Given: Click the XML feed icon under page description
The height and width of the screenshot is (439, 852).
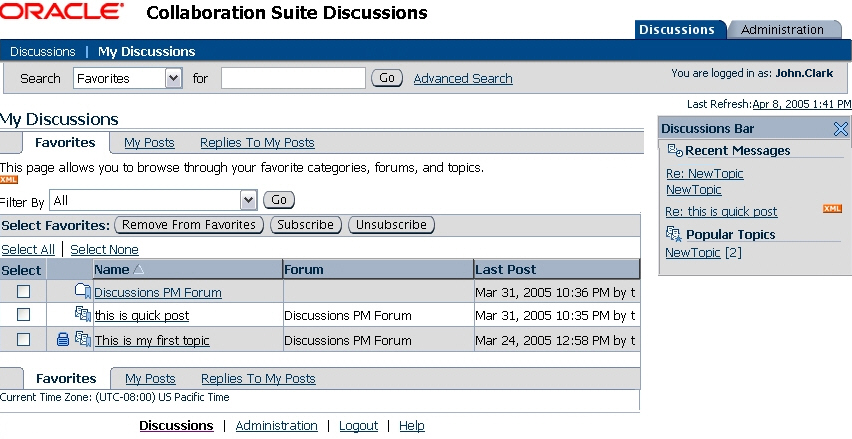Looking at the screenshot, I should click(9, 180).
